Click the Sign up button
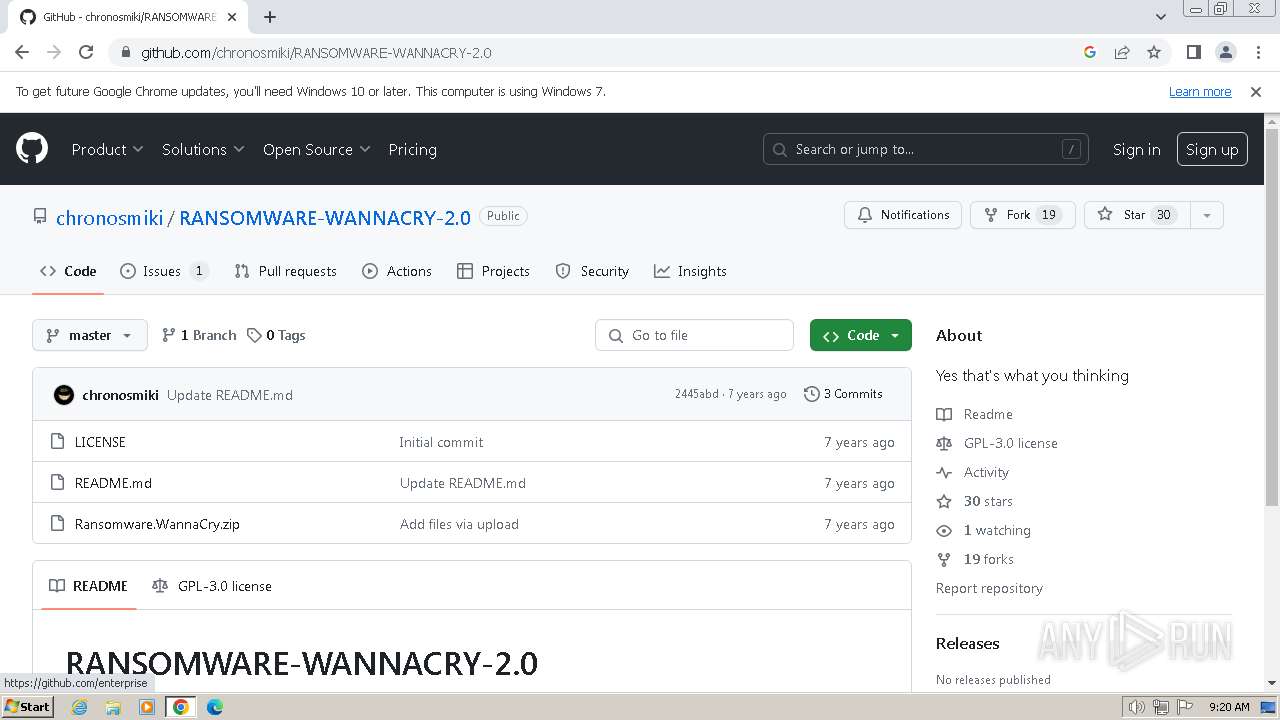1280x720 pixels. pos(1212,149)
